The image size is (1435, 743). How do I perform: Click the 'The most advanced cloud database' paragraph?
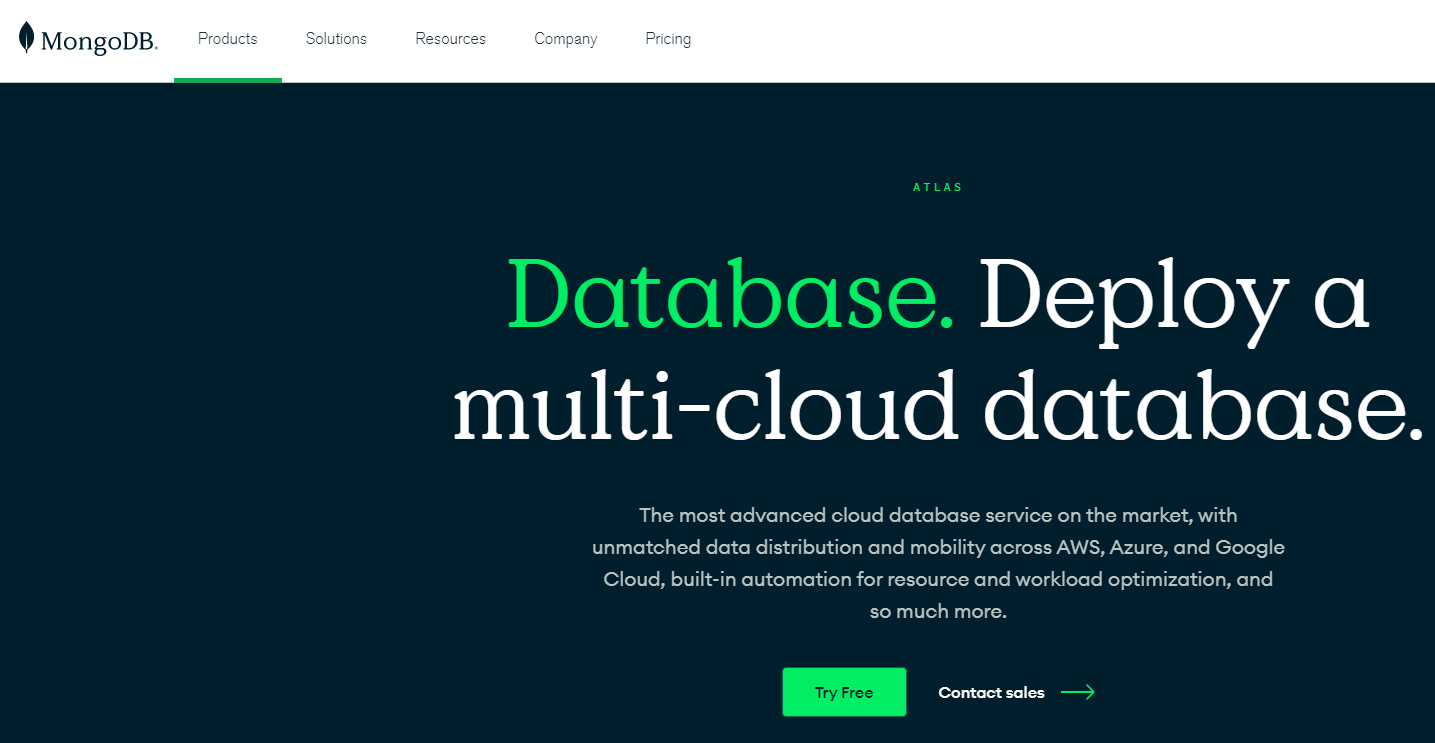point(938,564)
